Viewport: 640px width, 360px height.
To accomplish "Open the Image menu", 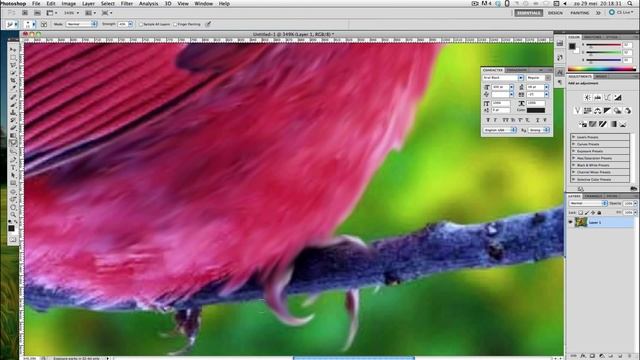I will point(69,3).
